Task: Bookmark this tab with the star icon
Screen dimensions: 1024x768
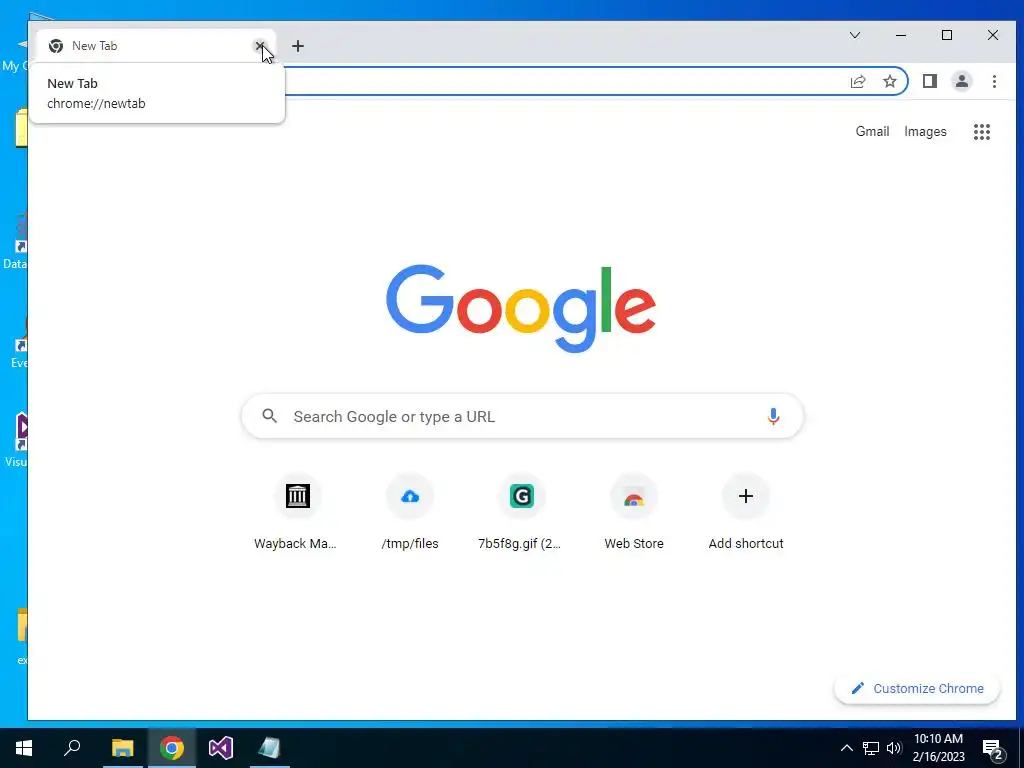Action: (889, 81)
